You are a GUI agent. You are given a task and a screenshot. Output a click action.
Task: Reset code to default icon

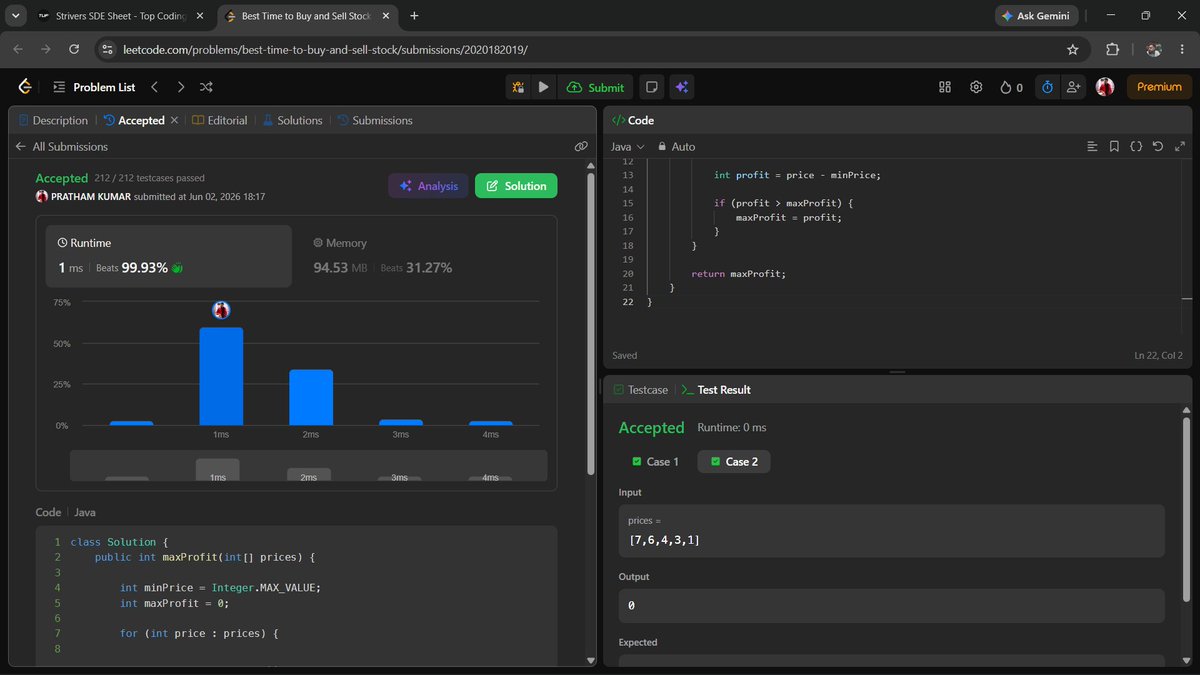tap(1158, 146)
